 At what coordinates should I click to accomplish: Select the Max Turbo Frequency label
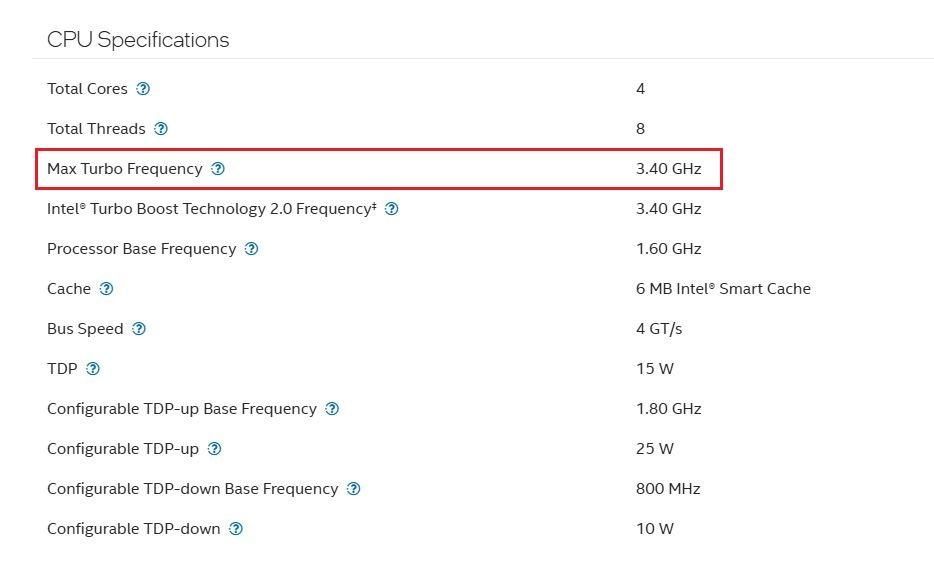pyautogui.click(x=125, y=169)
